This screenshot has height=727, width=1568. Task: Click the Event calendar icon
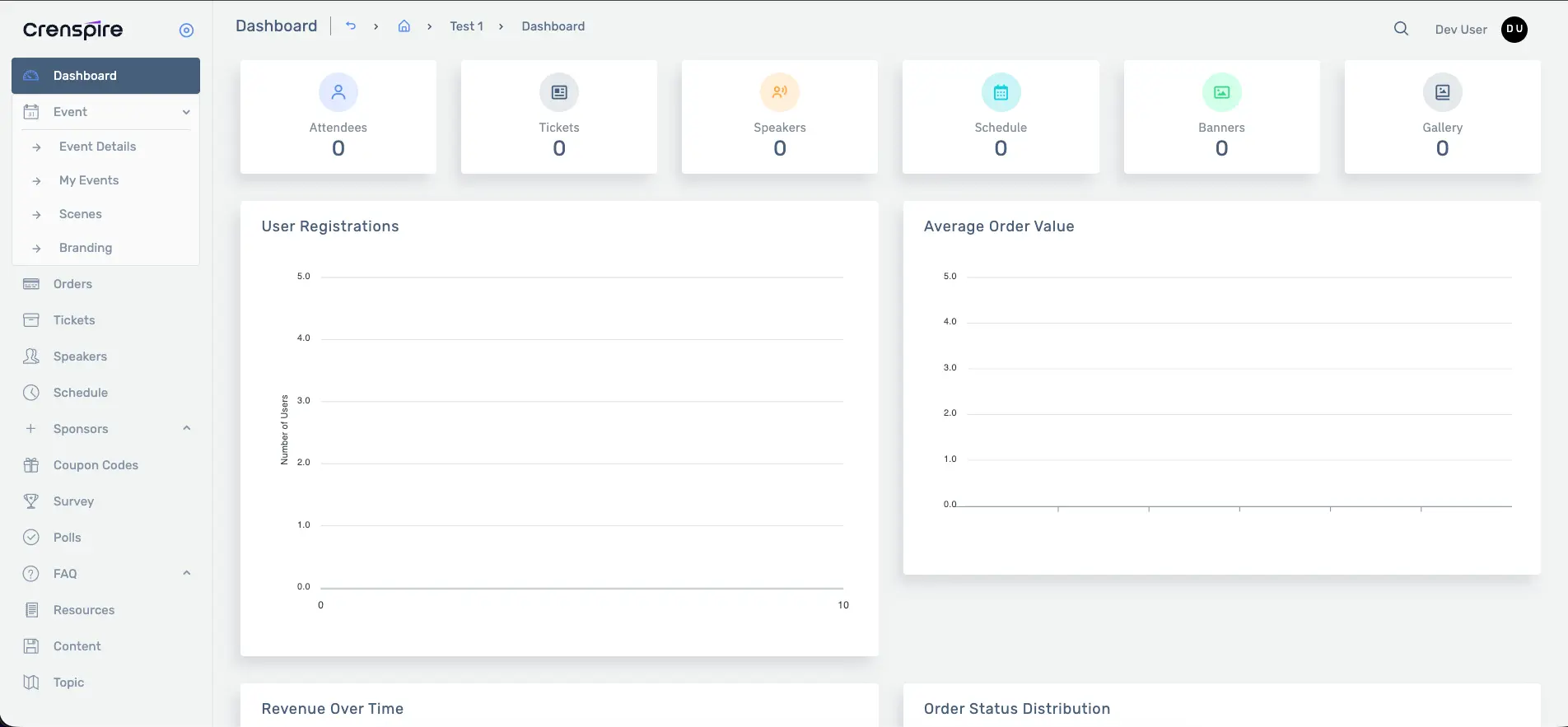point(31,112)
